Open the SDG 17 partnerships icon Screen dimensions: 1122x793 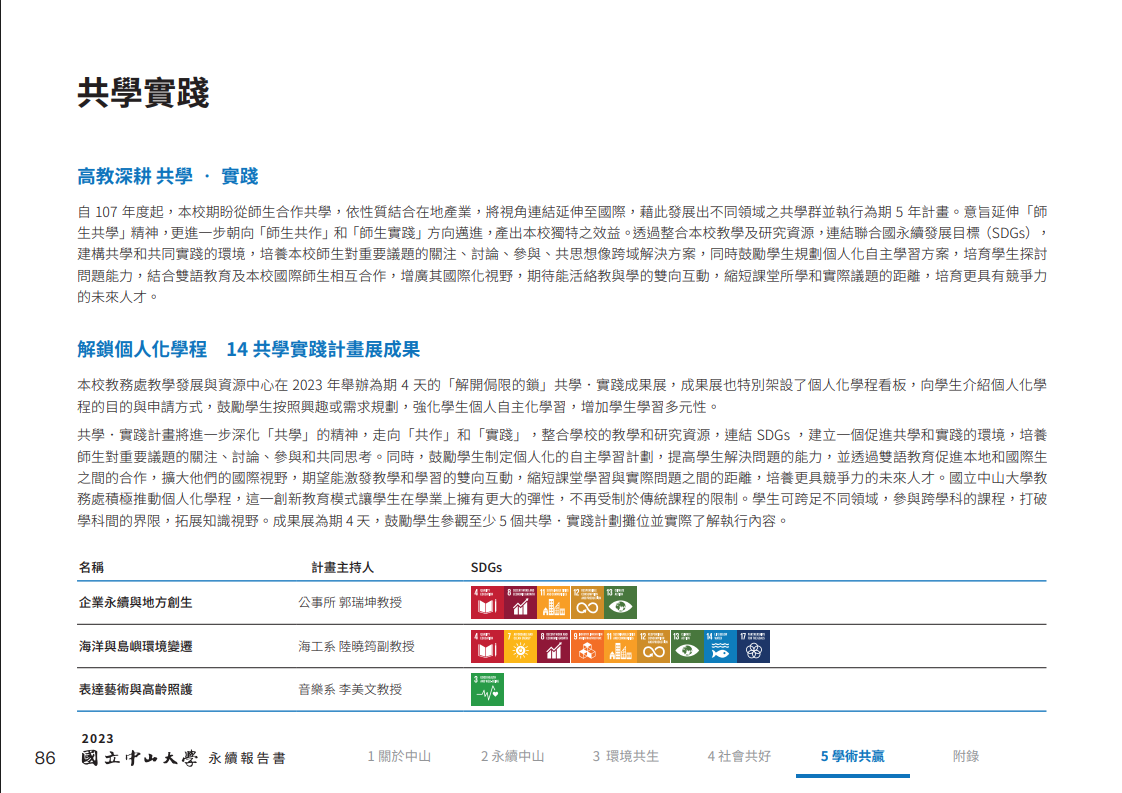tap(753, 647)
